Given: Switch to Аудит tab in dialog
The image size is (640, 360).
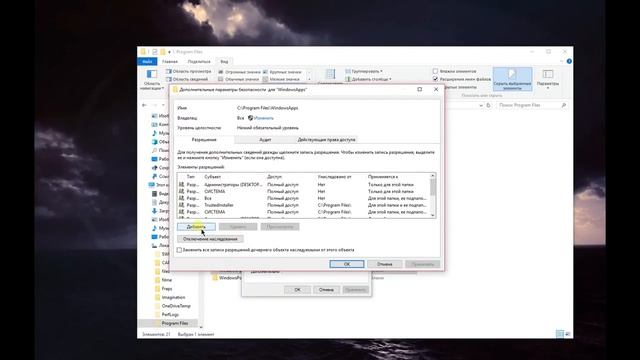Looking at the screenshot, I should point(265,140).
